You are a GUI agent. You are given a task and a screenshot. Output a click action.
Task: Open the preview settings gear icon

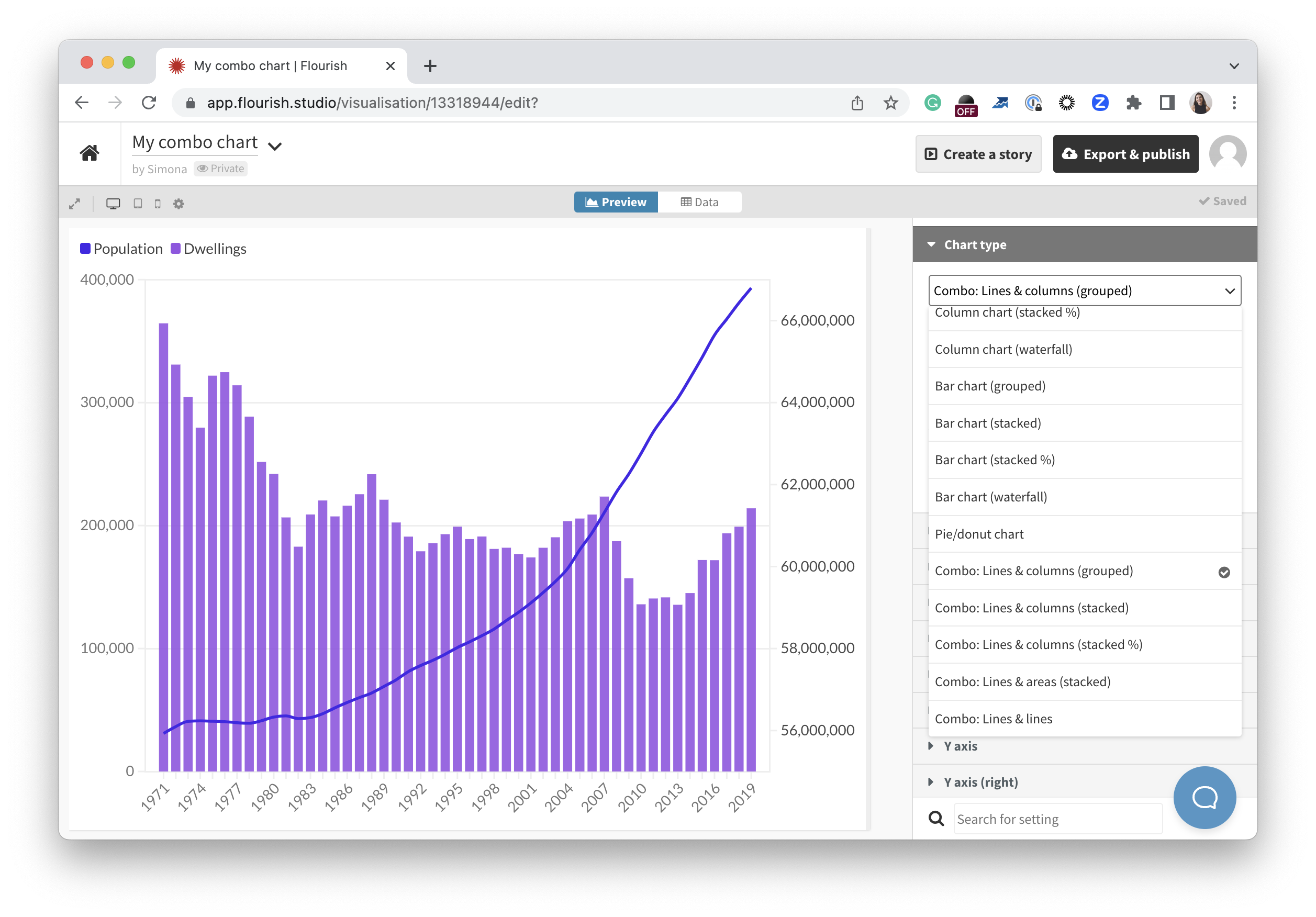[x=179, y=204]
